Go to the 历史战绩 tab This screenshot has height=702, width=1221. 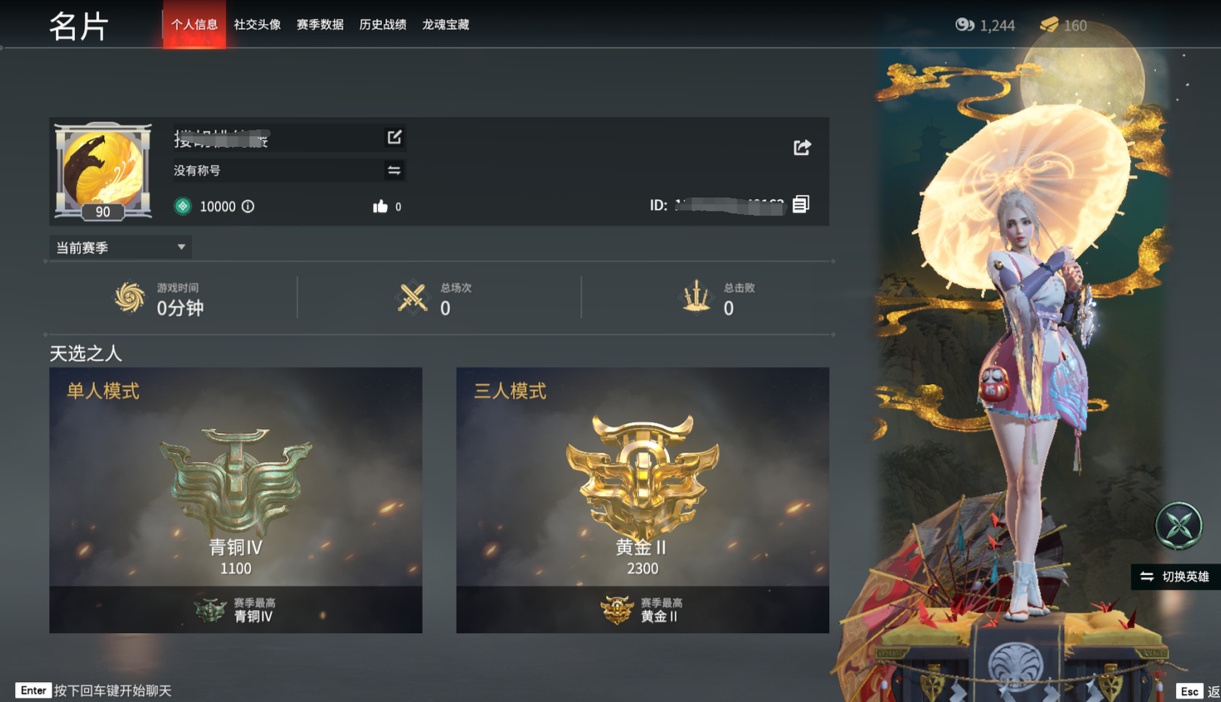point(383,24)
